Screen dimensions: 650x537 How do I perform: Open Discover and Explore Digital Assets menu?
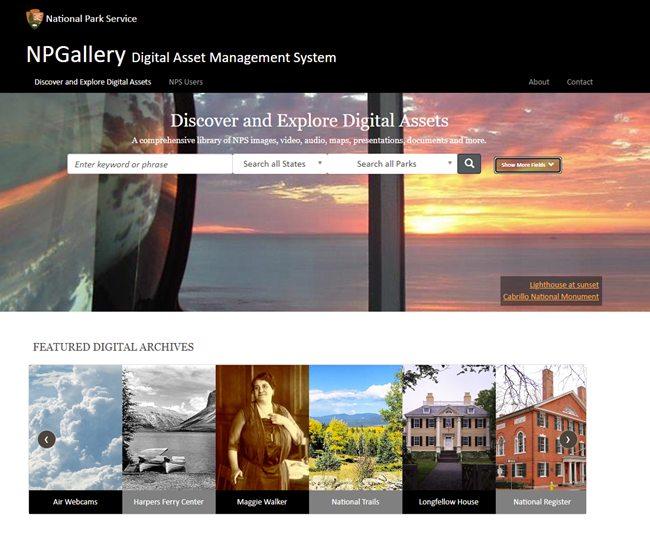[x=93, y=82]
